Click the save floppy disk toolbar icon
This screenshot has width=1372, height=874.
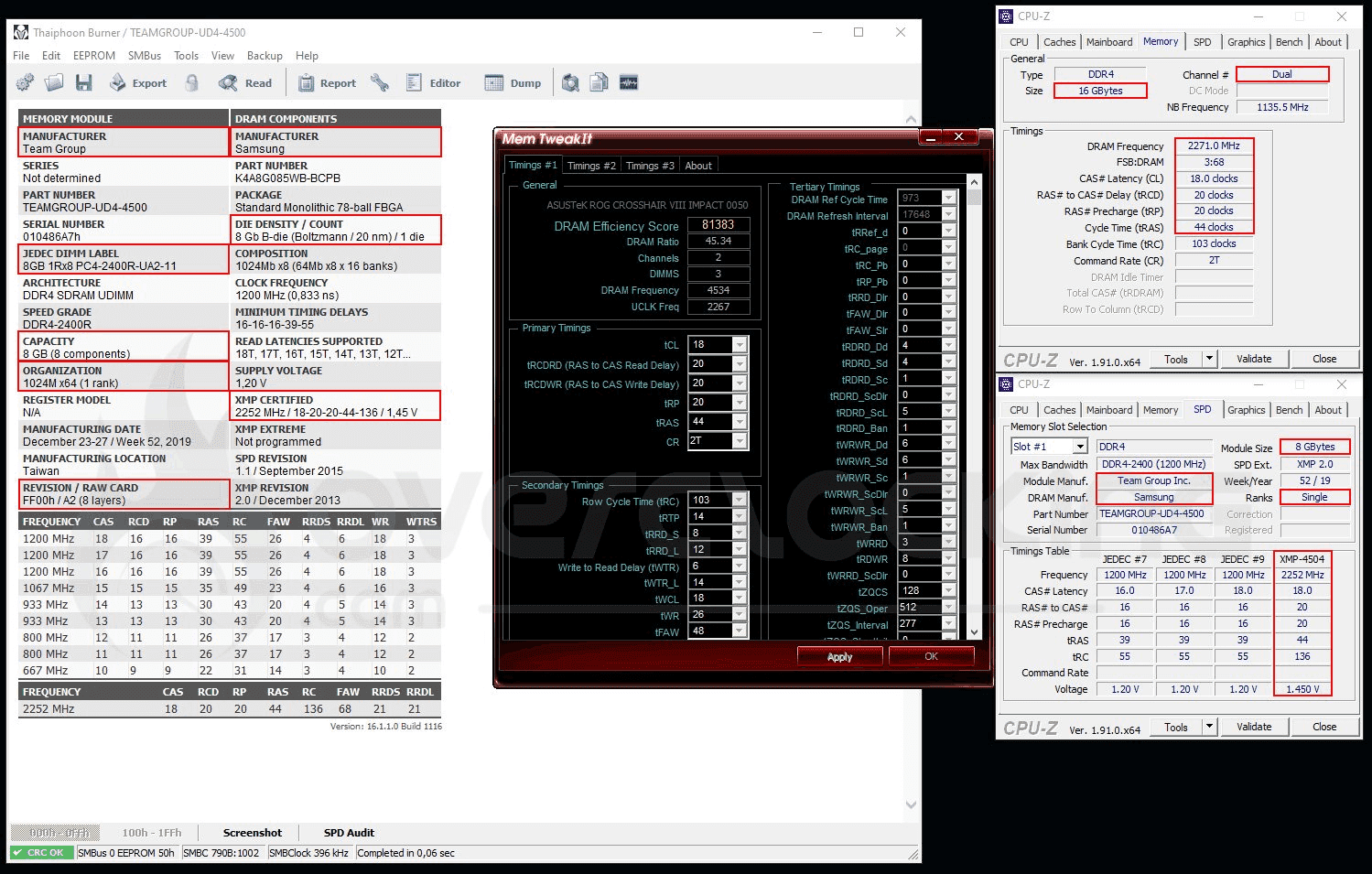click(x=84, y=83)
